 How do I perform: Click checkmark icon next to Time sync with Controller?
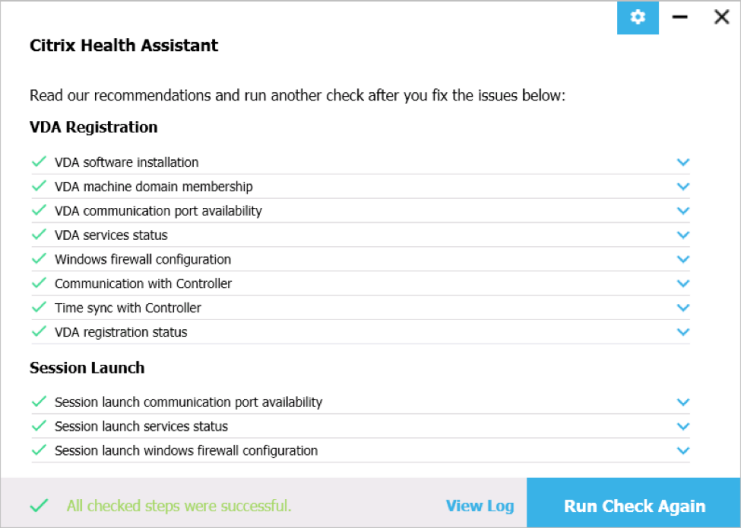[39, 307]
